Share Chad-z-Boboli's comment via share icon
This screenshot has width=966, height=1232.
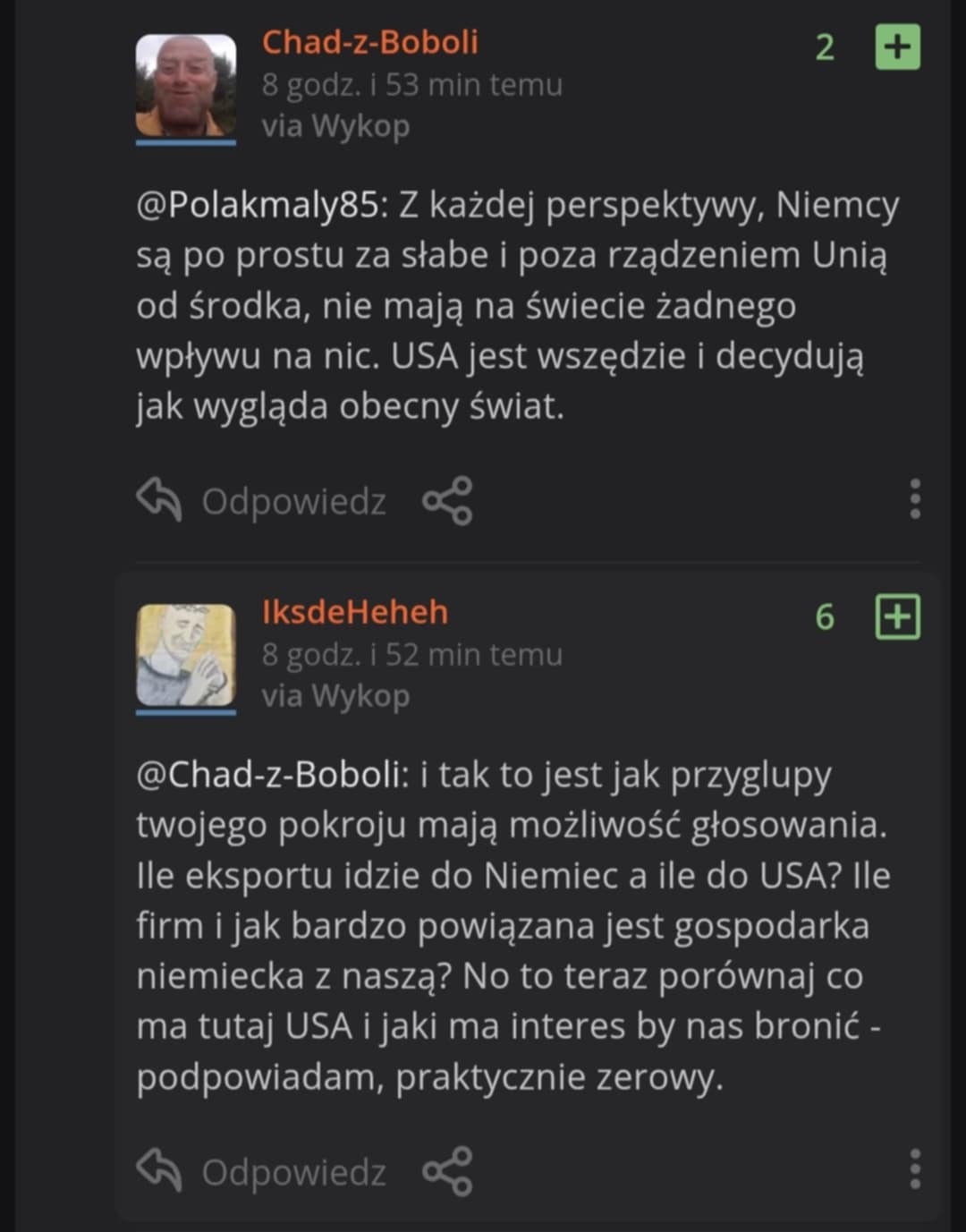point(447,501)
